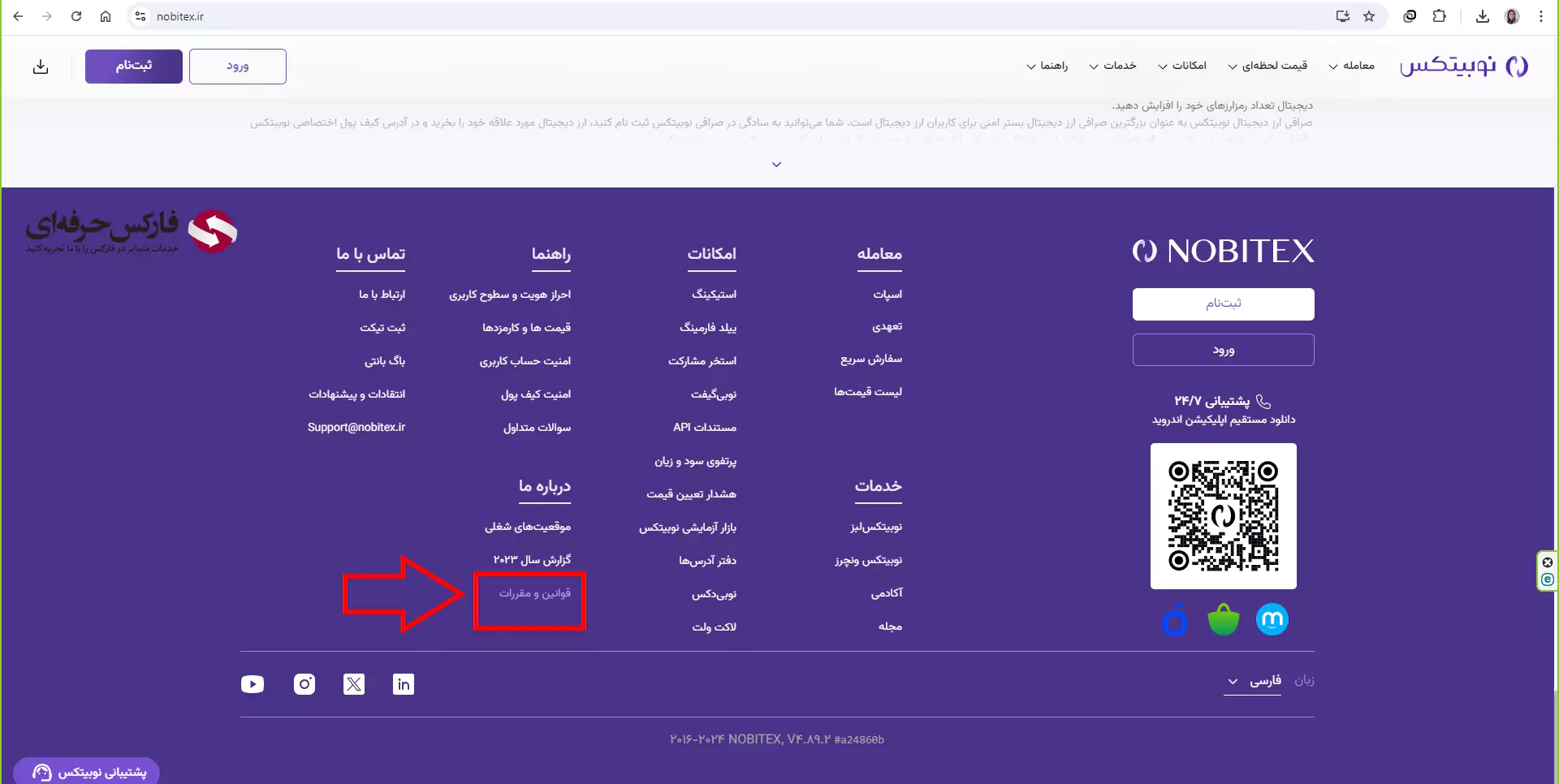Open the ییلد فارمینگ footer link
The width and height of the screenshot is (1559, 784).
(708, 328)
